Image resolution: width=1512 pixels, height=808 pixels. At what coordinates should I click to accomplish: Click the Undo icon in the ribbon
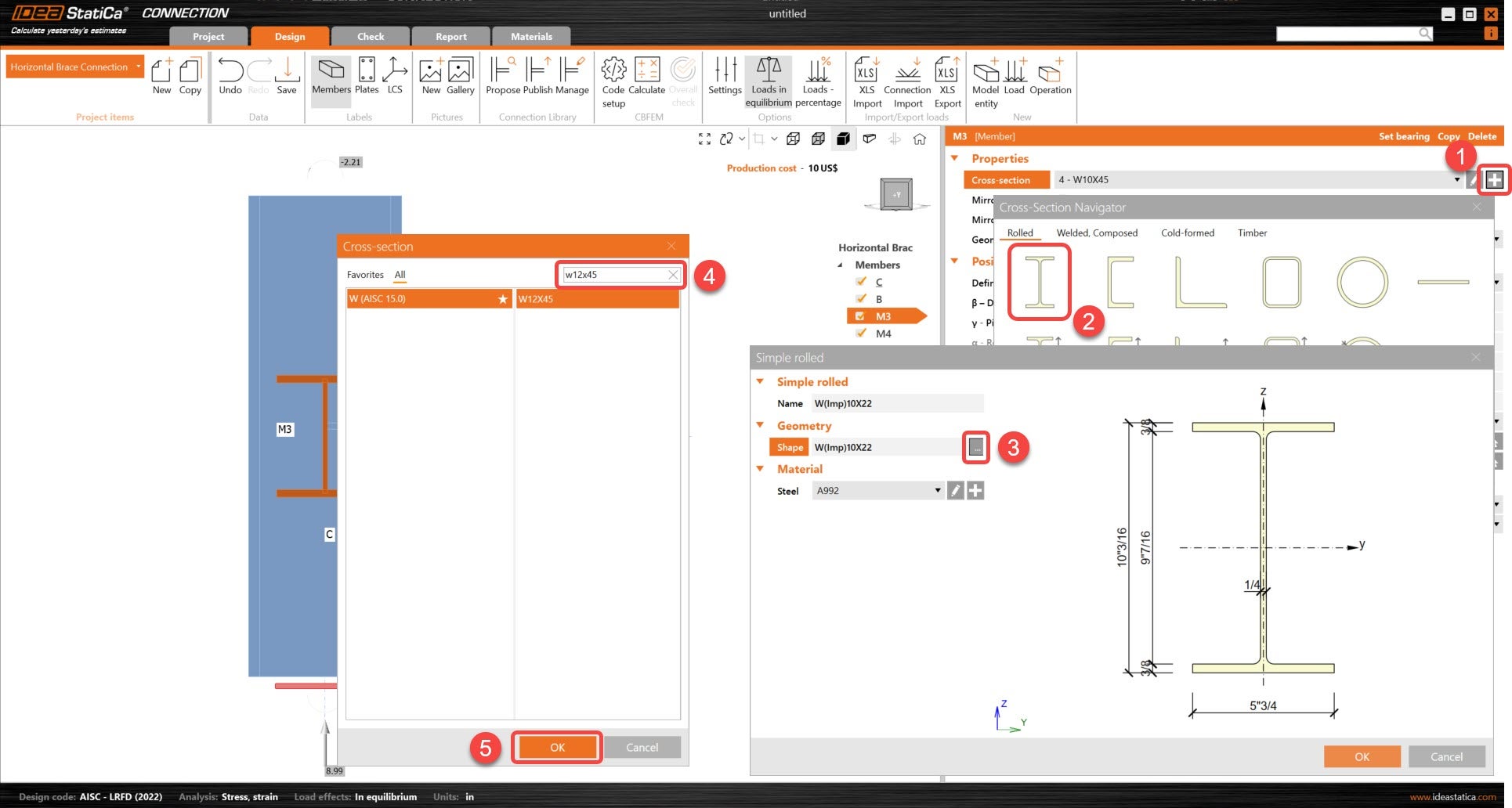[x=230, y=77]
